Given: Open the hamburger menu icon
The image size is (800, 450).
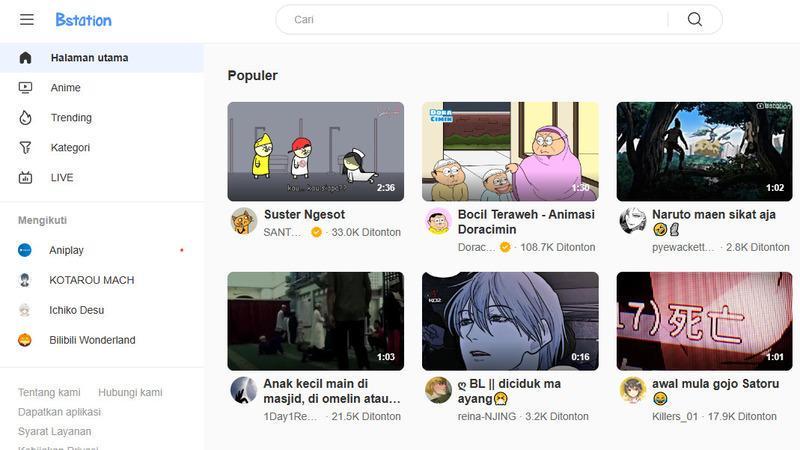Looking at the screenshot, I should 27,20.
